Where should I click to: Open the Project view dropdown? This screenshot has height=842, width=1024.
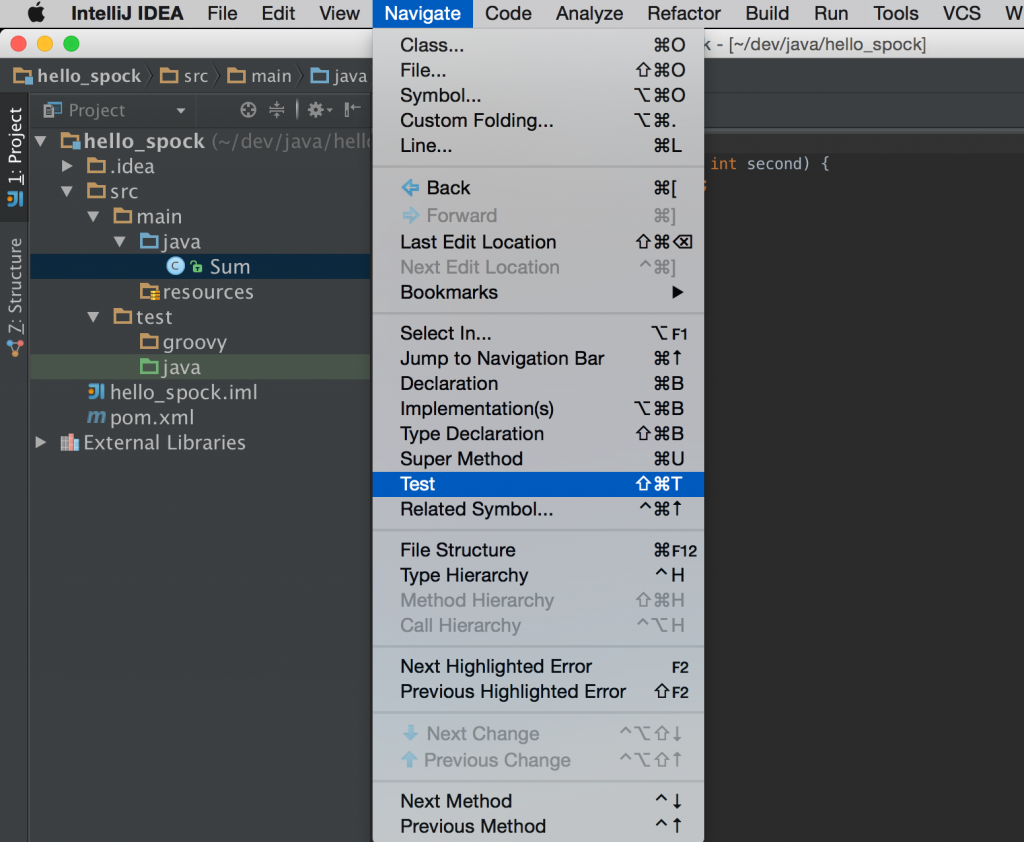click(x=181, y=111)
